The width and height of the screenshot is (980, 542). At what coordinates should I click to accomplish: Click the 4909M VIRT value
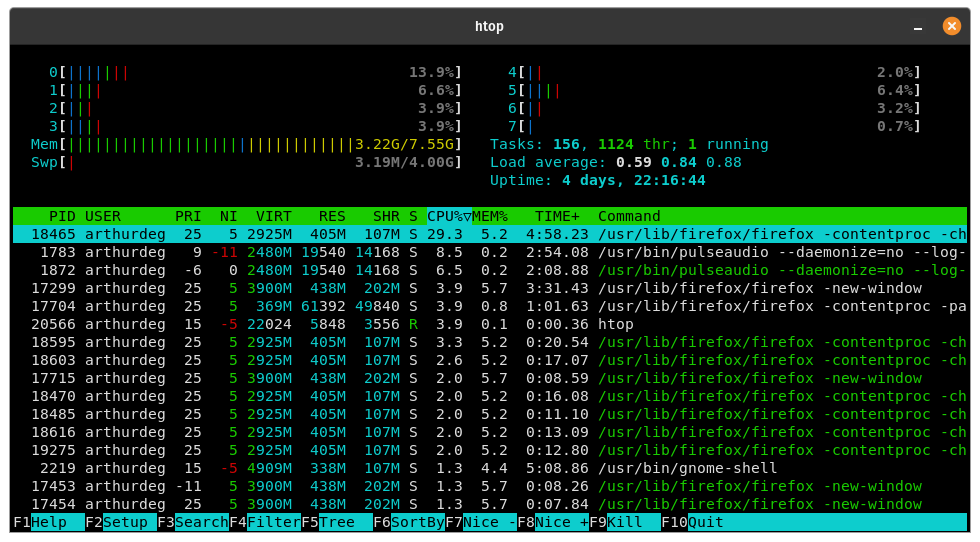pos(269,468)
